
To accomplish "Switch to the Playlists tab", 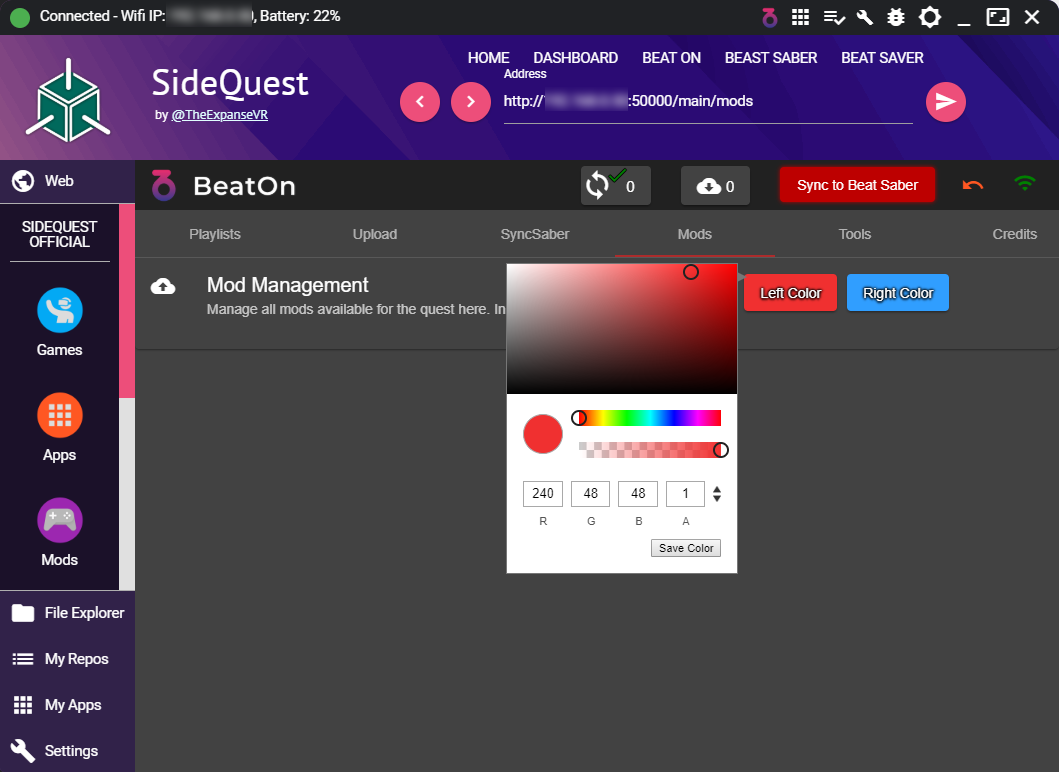I will tap(215, 234).
